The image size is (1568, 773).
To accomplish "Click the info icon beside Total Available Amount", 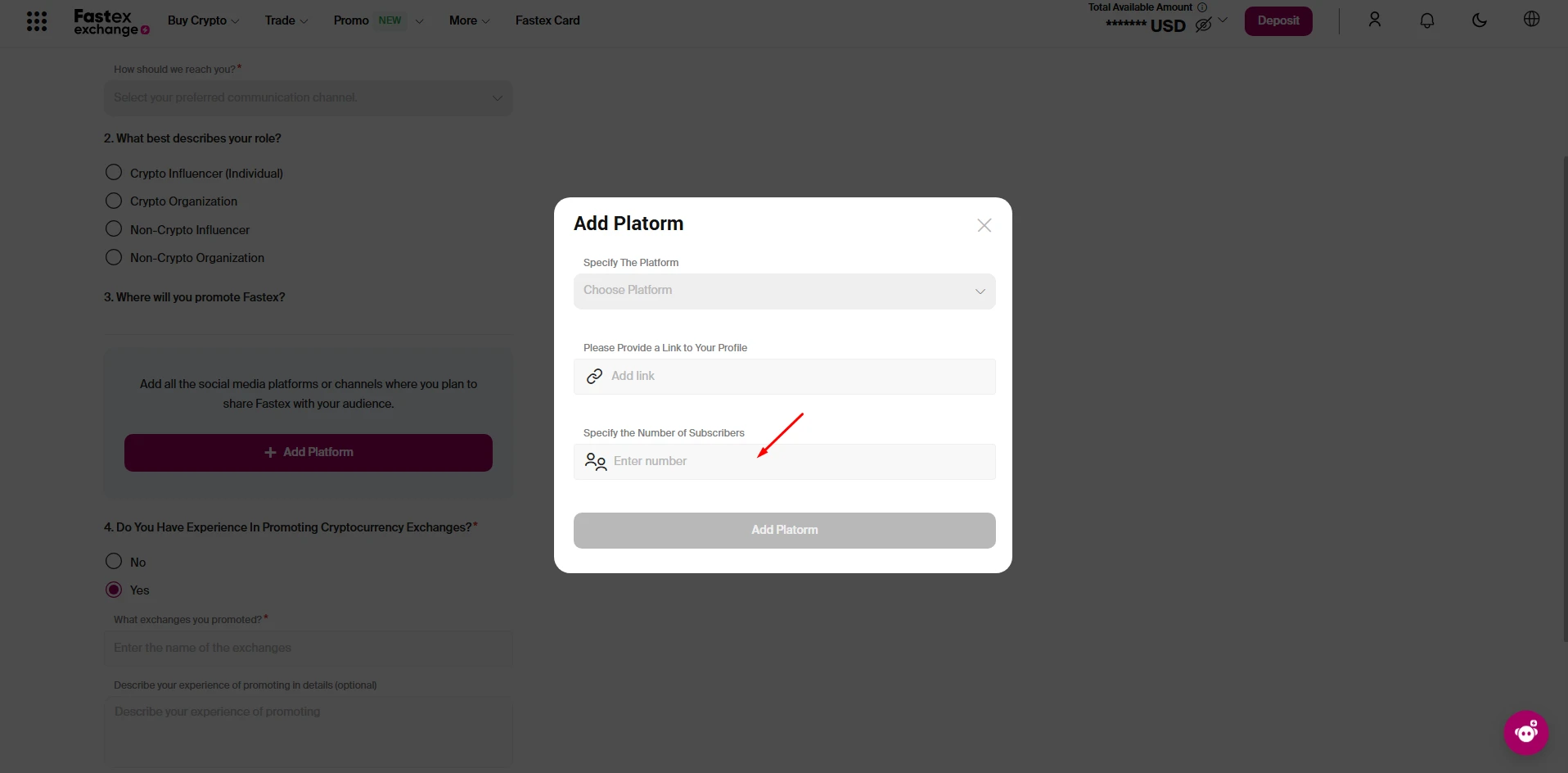I will coord(1202,7).
